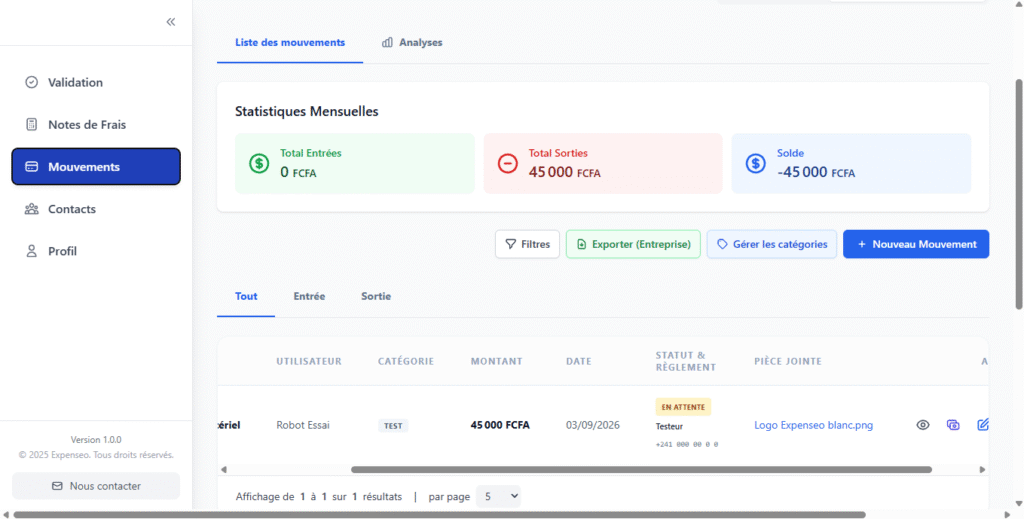Select the Entrée filter tab
The height and width of the screenshot is (519, 1024).
pyautogui.click(x=309, y=296)
